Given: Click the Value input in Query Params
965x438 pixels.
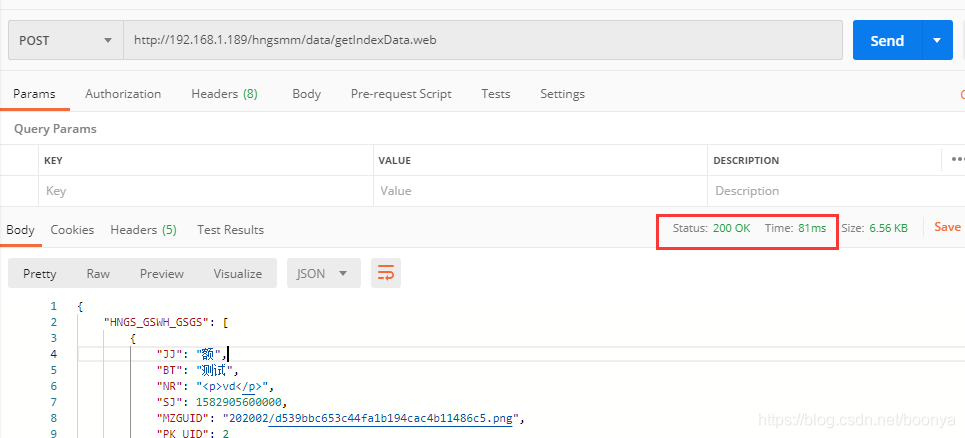Looking at the screenshot, I should click(540, 191).
